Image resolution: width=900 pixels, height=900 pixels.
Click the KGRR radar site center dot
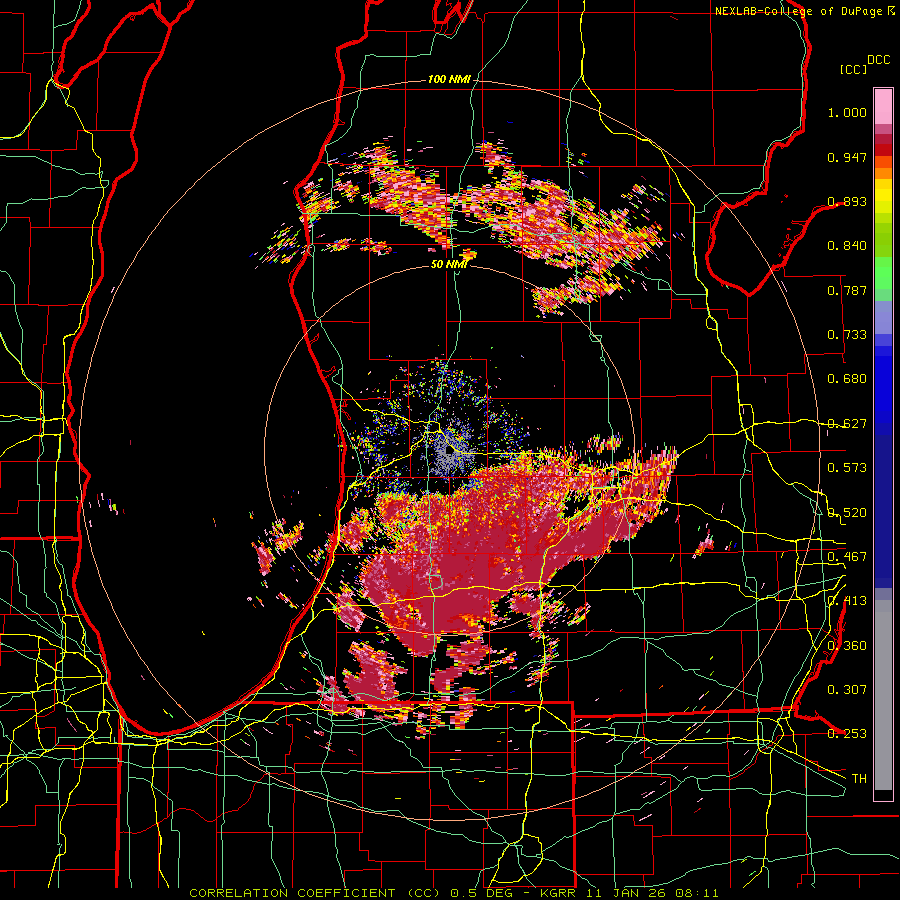pyautogui.click(x=449, y=451)
